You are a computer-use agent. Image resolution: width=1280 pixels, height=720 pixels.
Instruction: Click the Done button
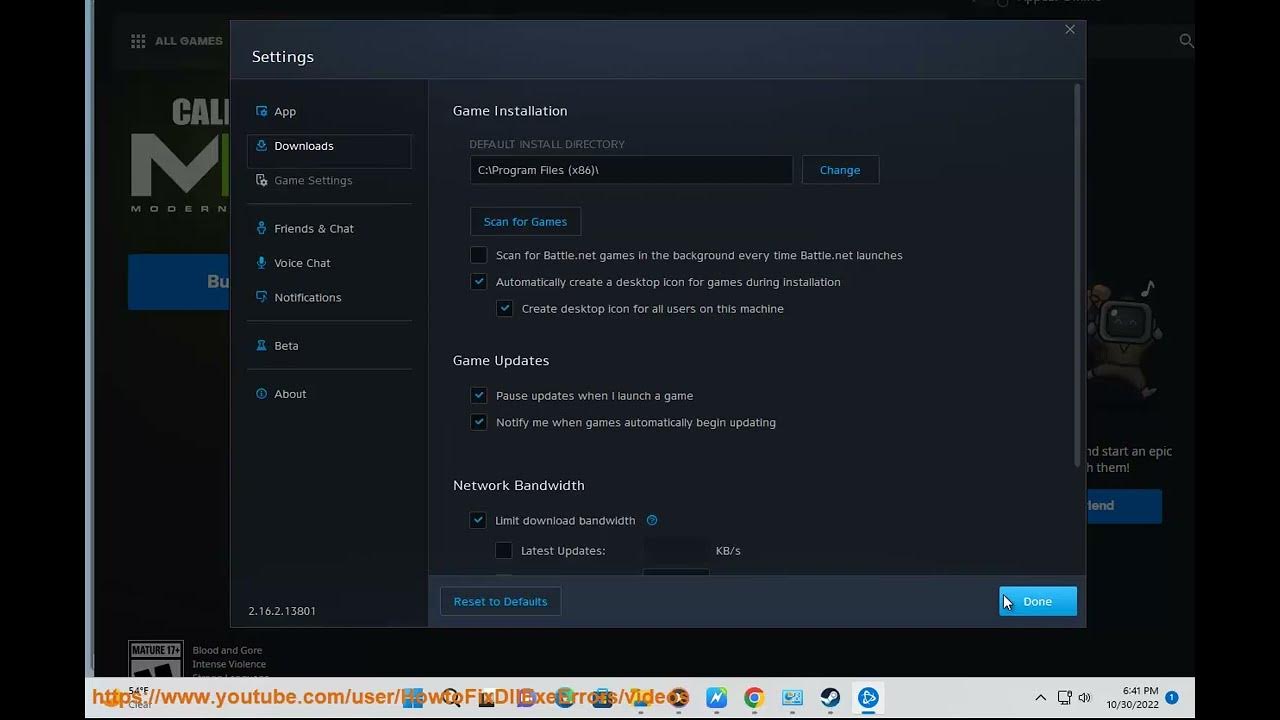tap(1038, 602)
